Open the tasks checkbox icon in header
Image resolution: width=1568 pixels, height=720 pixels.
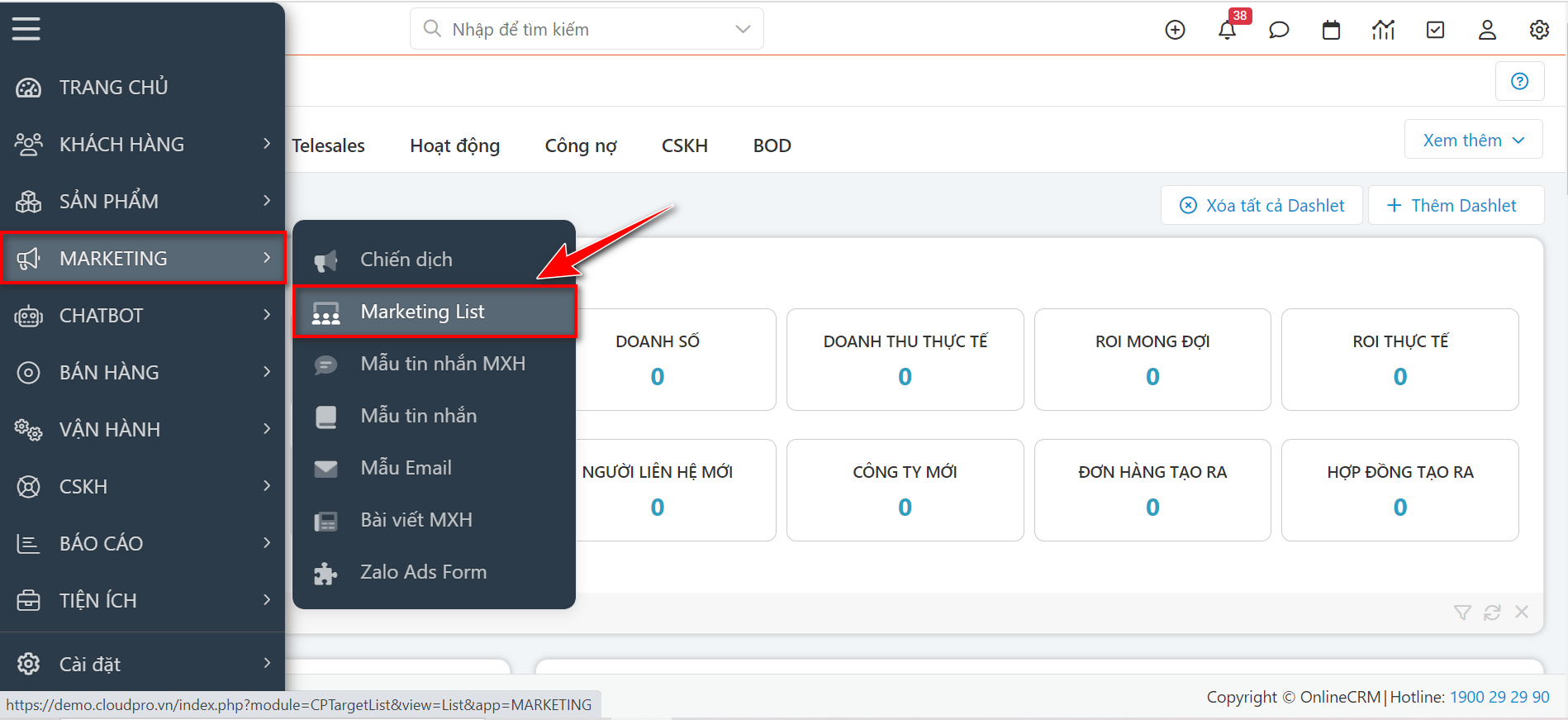(x=1436, y=30)
